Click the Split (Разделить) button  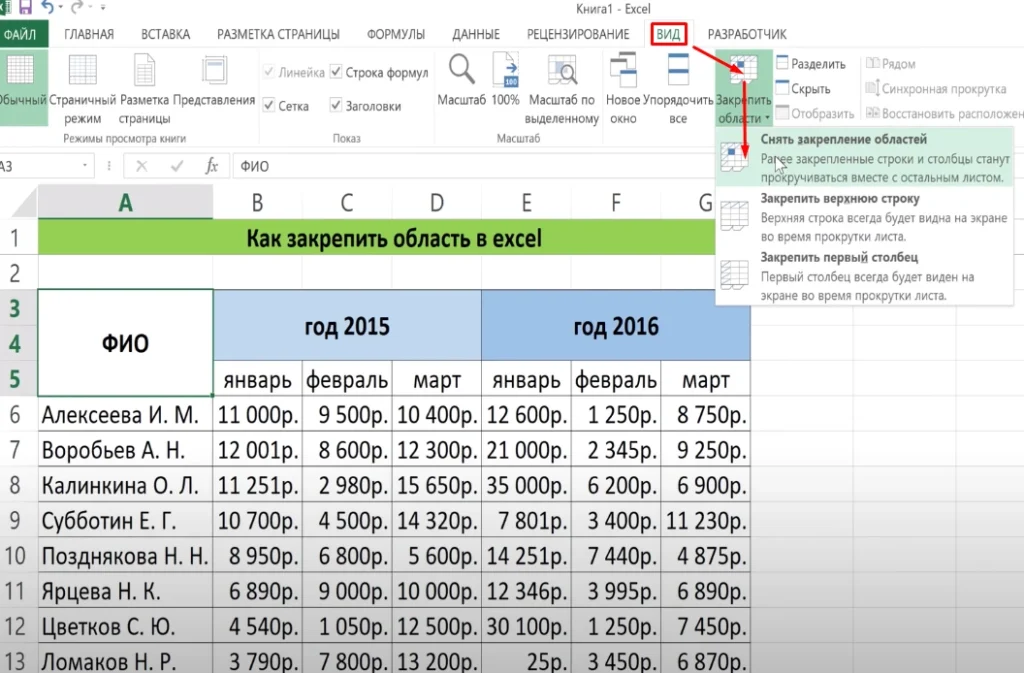coord(810,64)
